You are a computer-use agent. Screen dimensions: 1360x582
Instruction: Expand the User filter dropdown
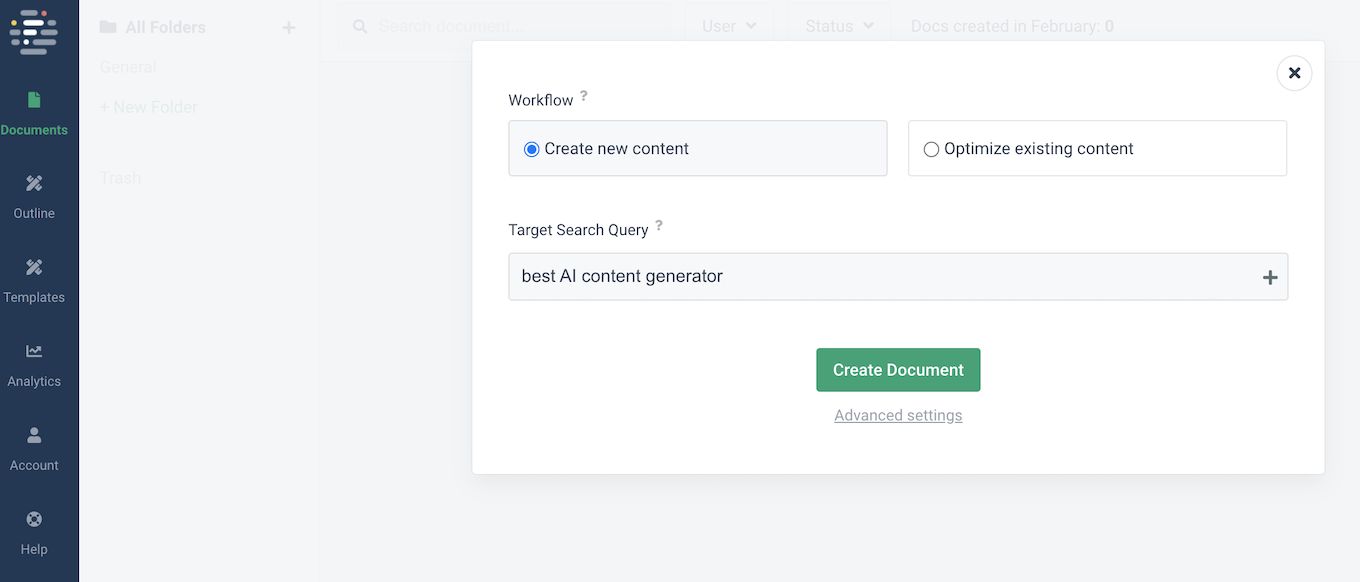point(728,26)
